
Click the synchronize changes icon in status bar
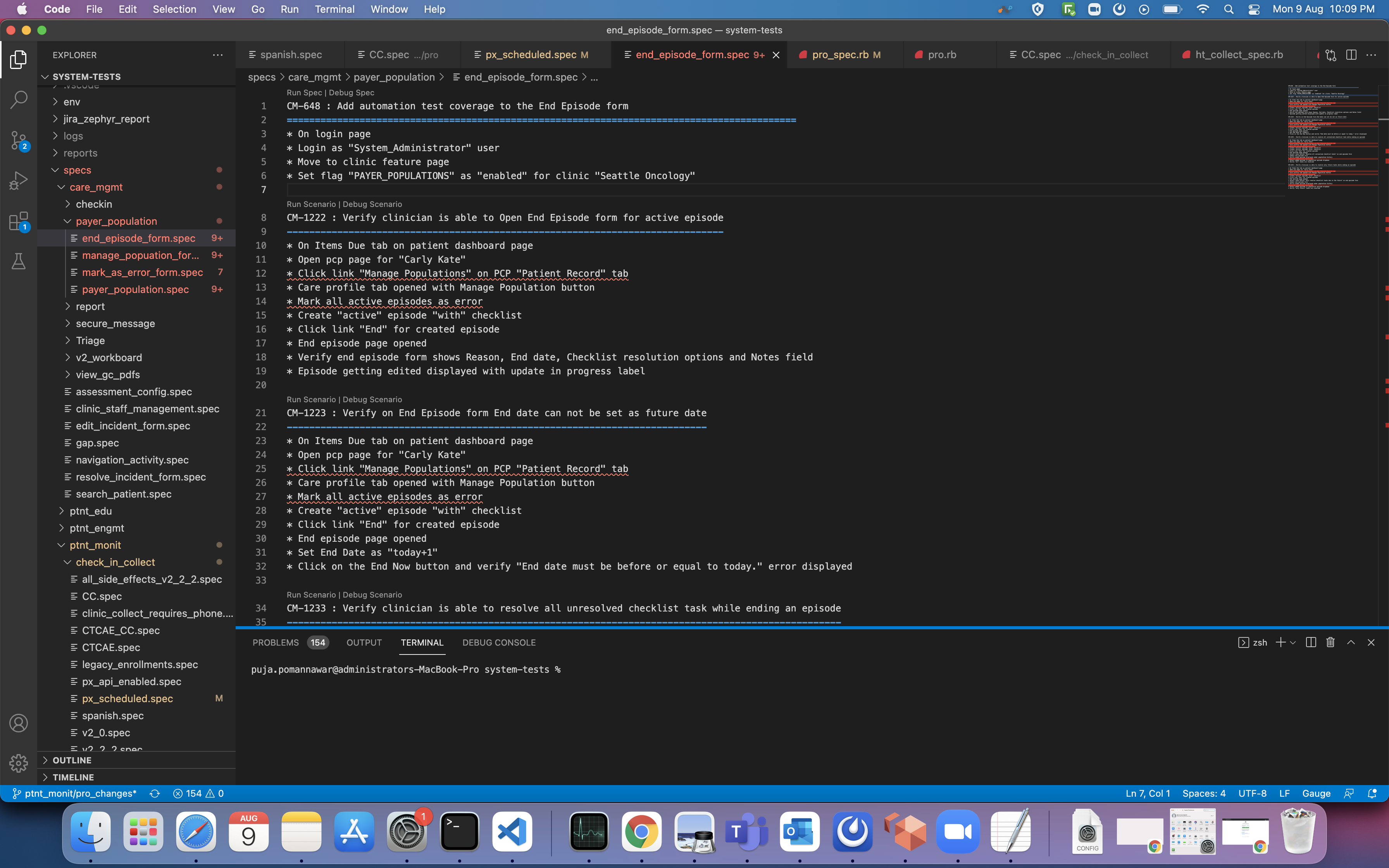[x=154, y=793]
